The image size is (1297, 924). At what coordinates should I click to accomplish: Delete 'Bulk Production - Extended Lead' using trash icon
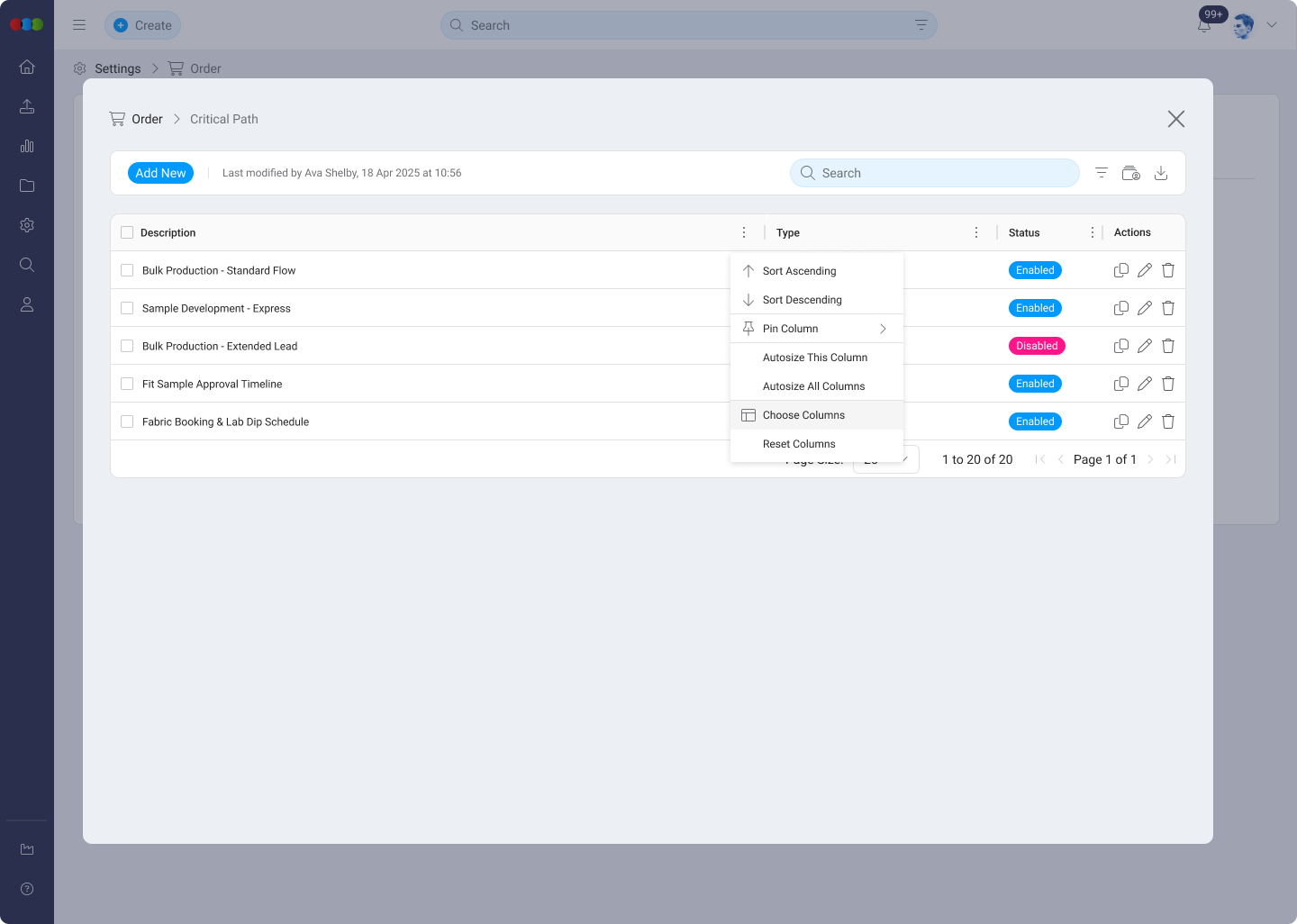(1167, 345)
